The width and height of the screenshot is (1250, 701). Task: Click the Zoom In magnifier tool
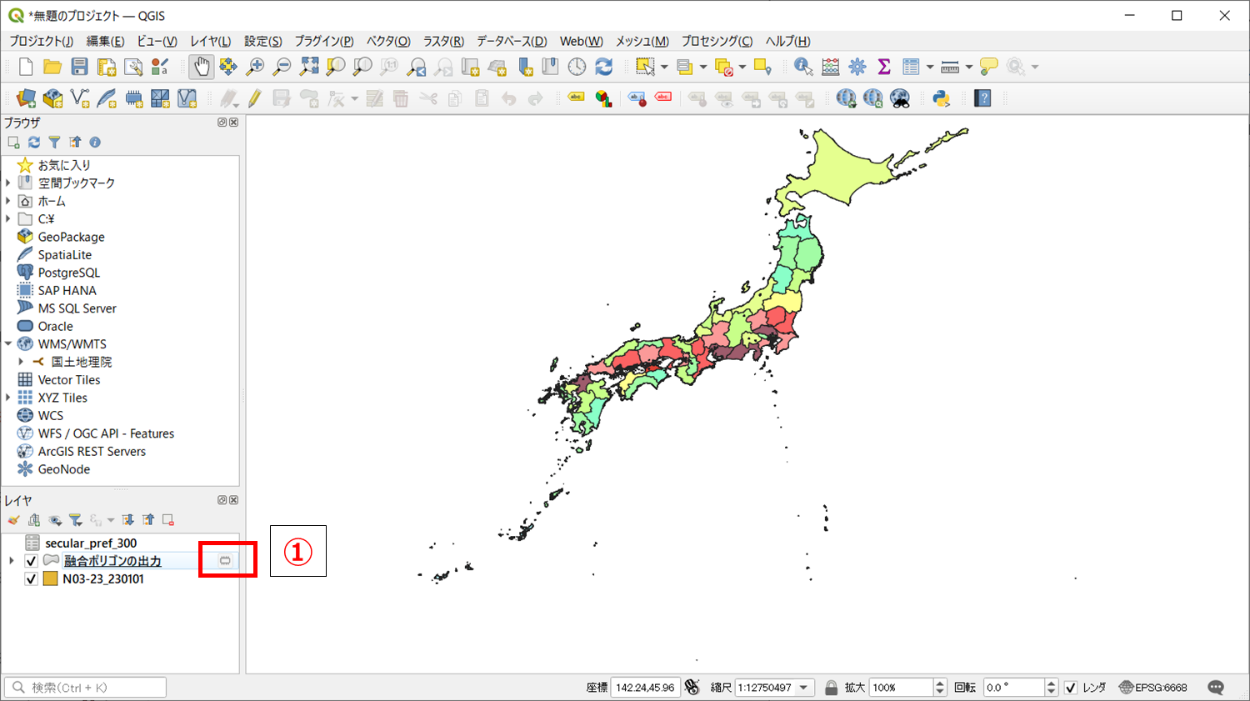click(x=255, y=67)
